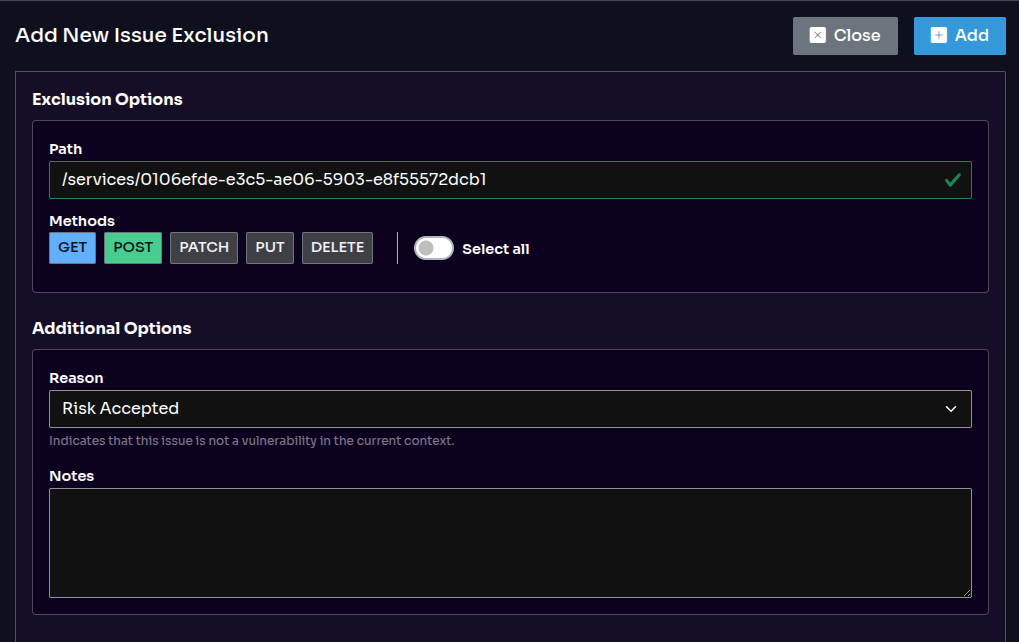1019x642 pixels.
Task: Place cursor in the Notes text area
Action: coord(510,542)
